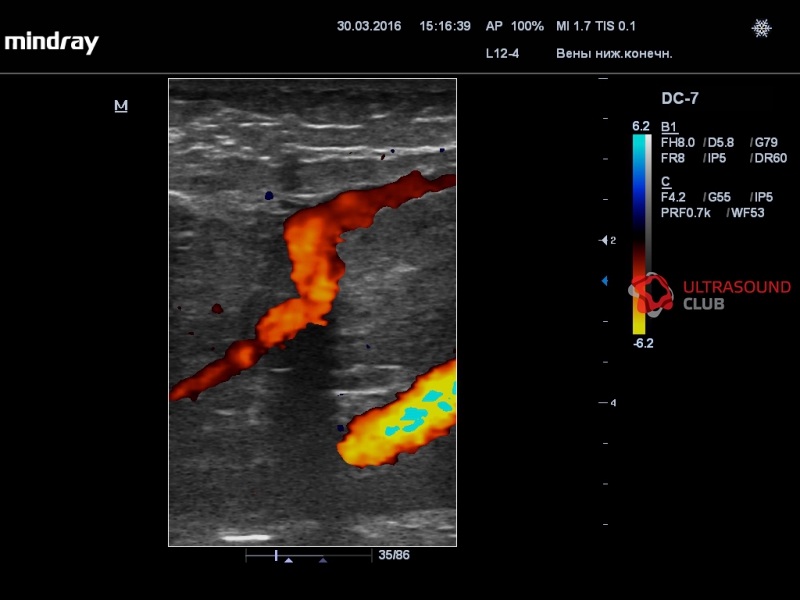
Task: Click the MI 1.7 TIS 0.1 readout
Action: (x=596, y=26)
